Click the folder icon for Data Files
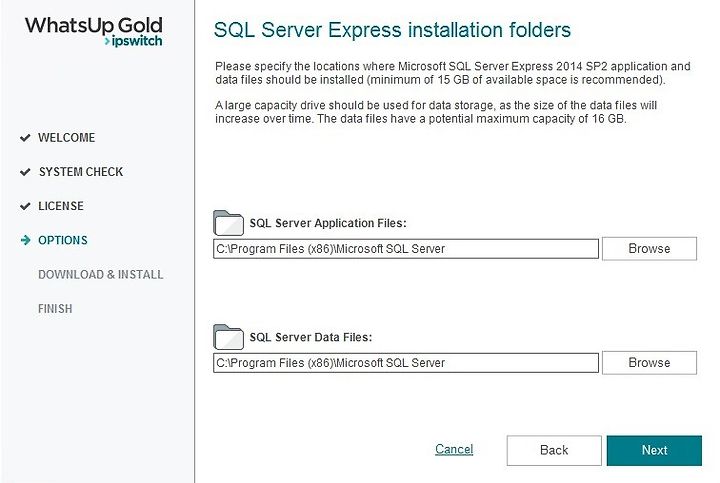Image resolution: width=720 pixels, height=483 pixels. [x=228, y=337]
